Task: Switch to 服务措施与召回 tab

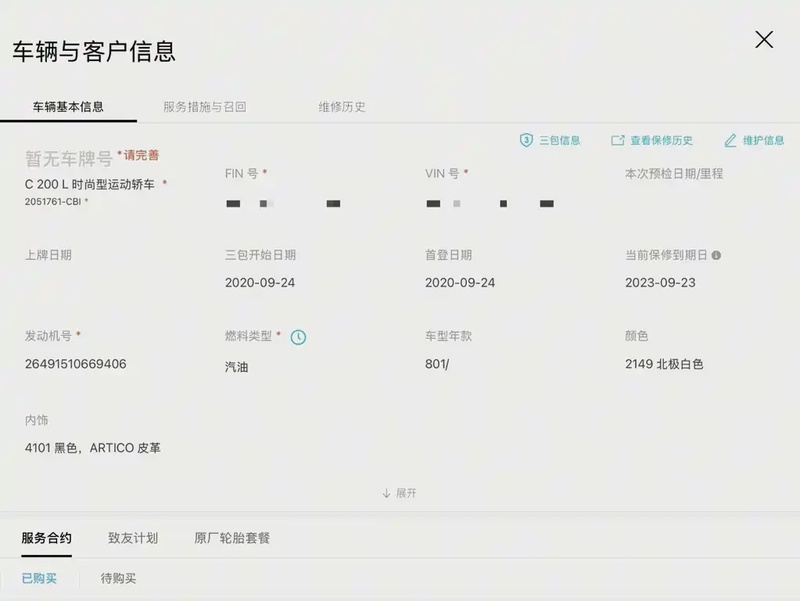Action: pyautogui.click(x=204, y=106)
